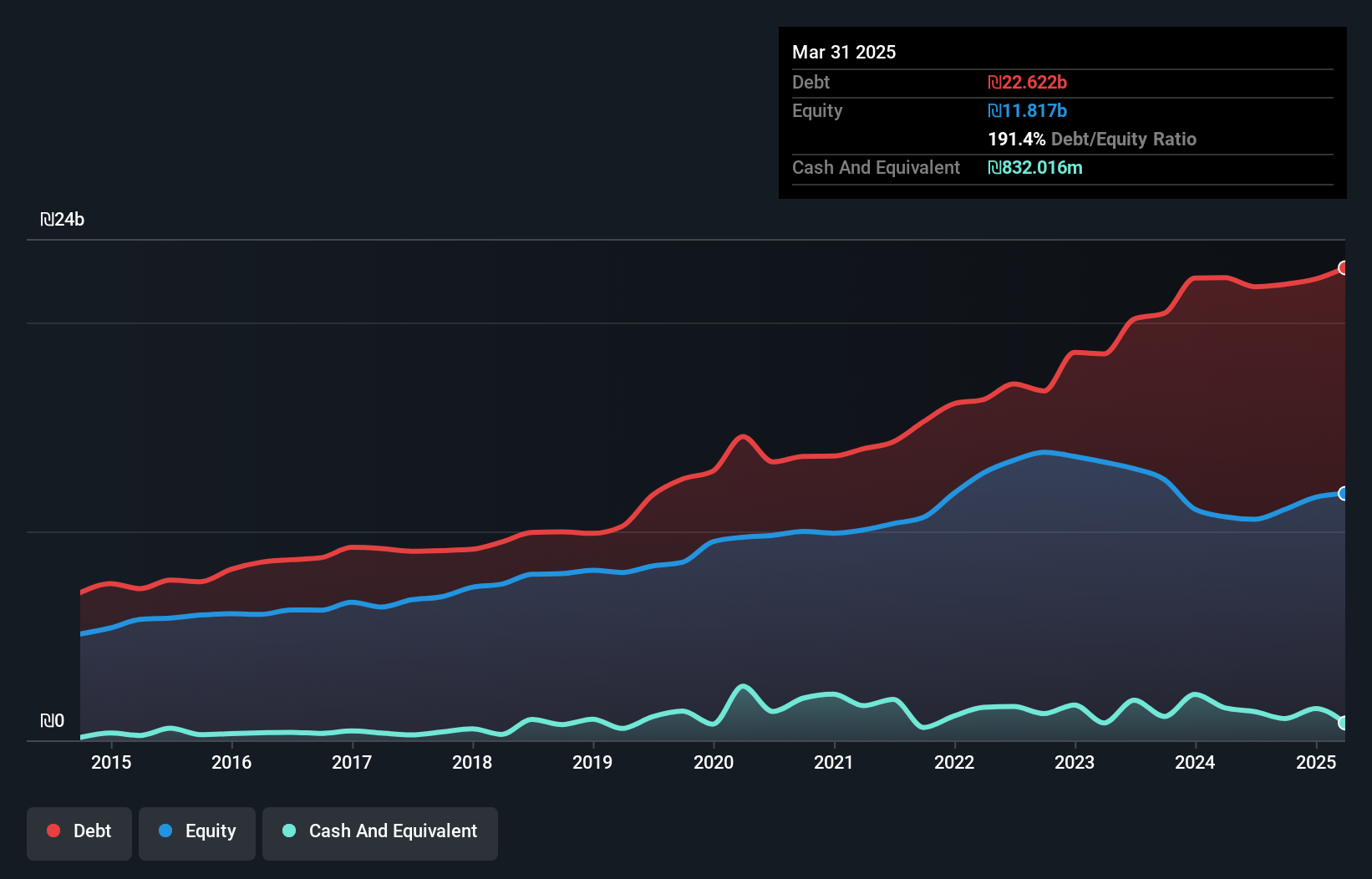Click the ₪22.622b debt value in tooltip
Screen dimensions: 1372x879
[1027, 83]
